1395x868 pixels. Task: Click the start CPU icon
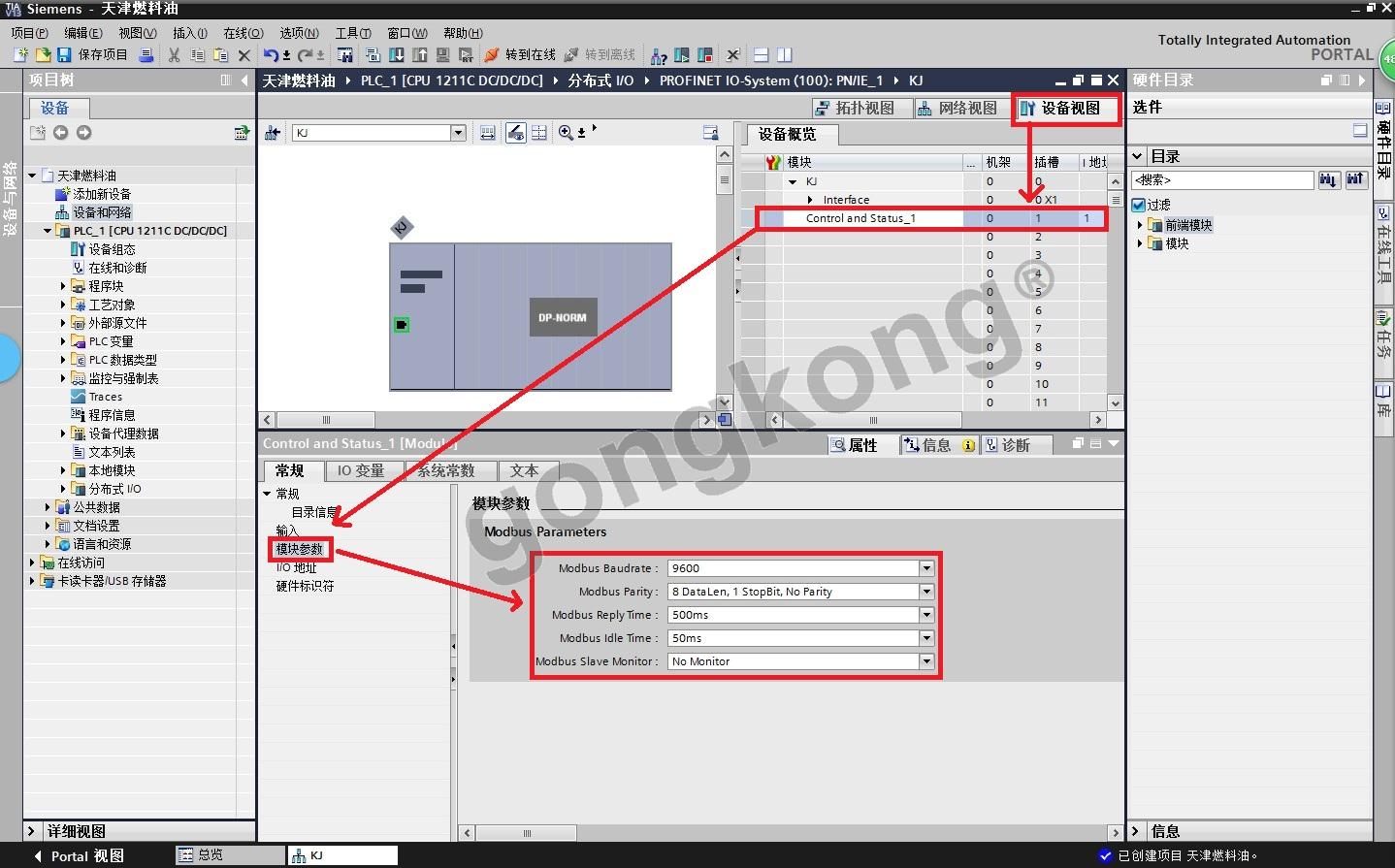coord(682,55)
